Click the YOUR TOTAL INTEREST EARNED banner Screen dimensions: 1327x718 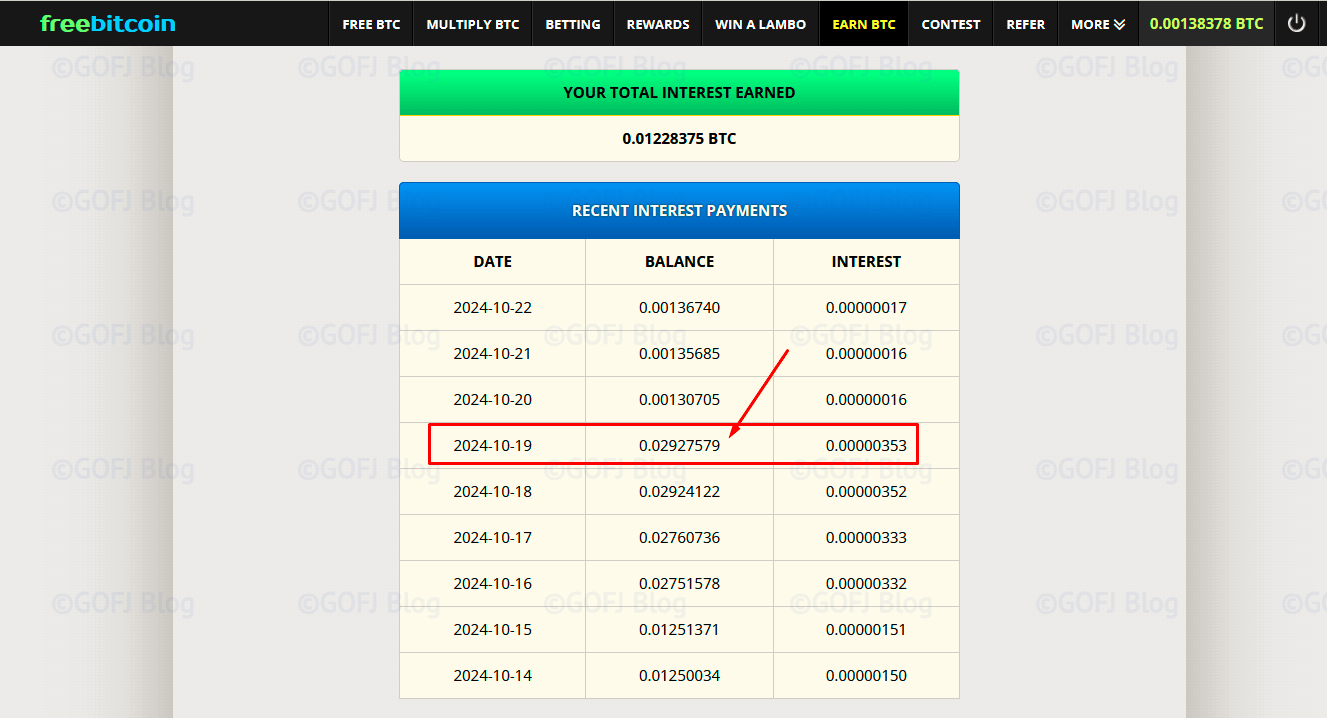[x=679, y=92]
